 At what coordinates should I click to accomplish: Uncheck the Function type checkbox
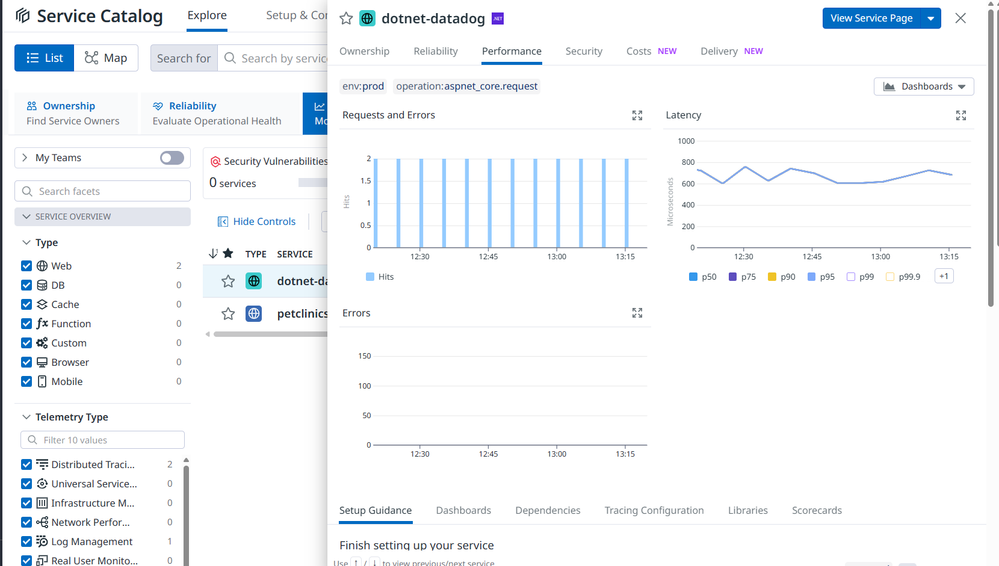point(26,324)
